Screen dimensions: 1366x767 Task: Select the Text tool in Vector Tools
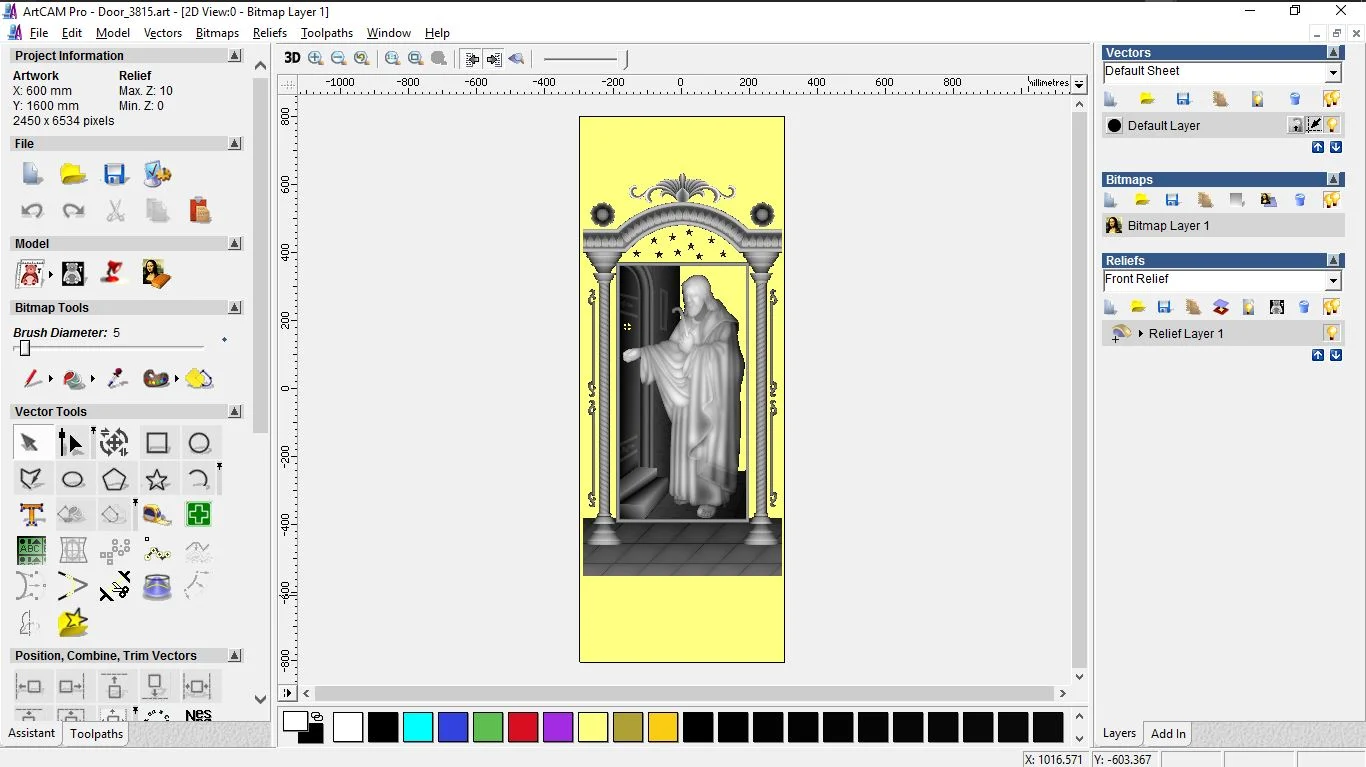click(x=31, y=514)
